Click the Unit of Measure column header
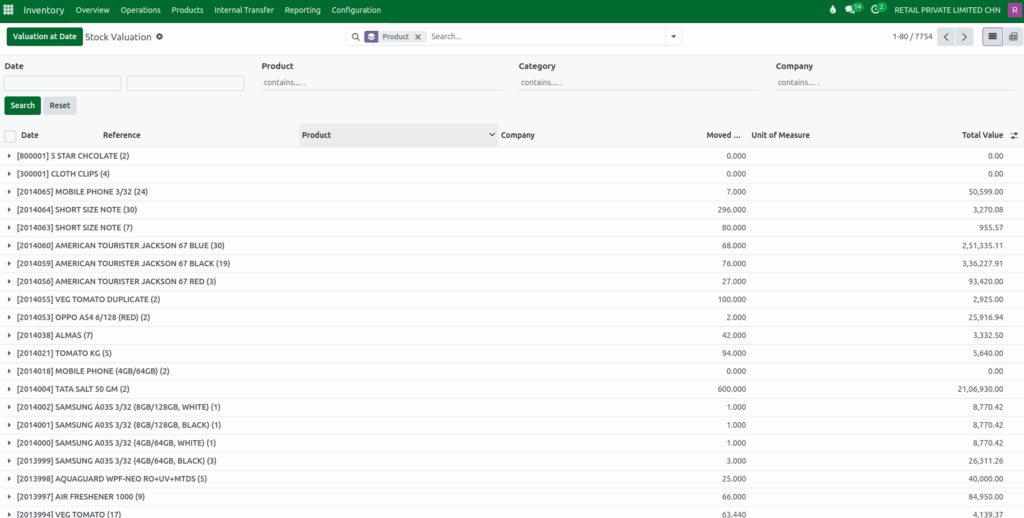The width and height of the screenshot is (1024, 518). 780,135
